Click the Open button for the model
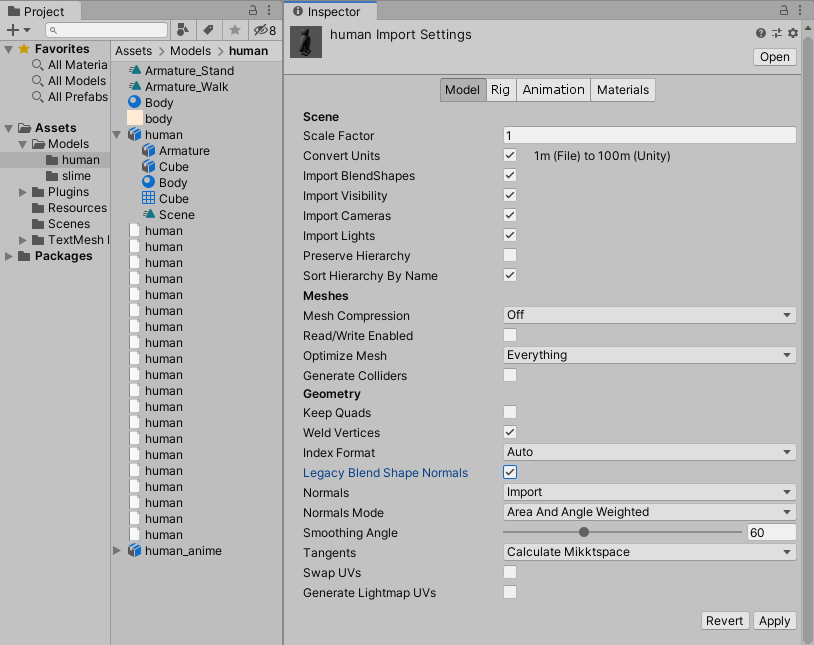 774,57
